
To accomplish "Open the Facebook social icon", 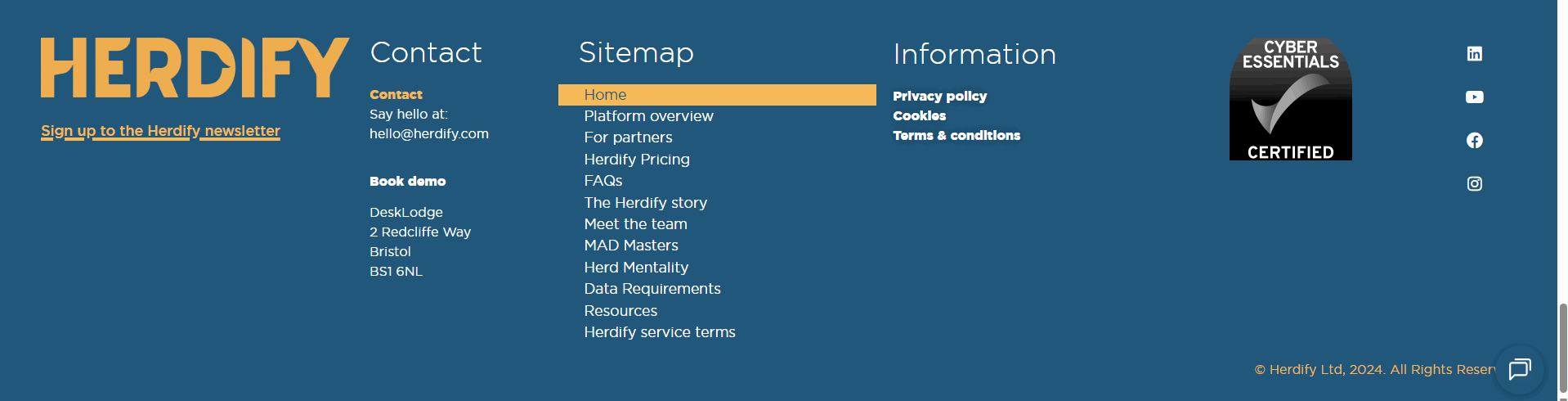I will 1474,141.
